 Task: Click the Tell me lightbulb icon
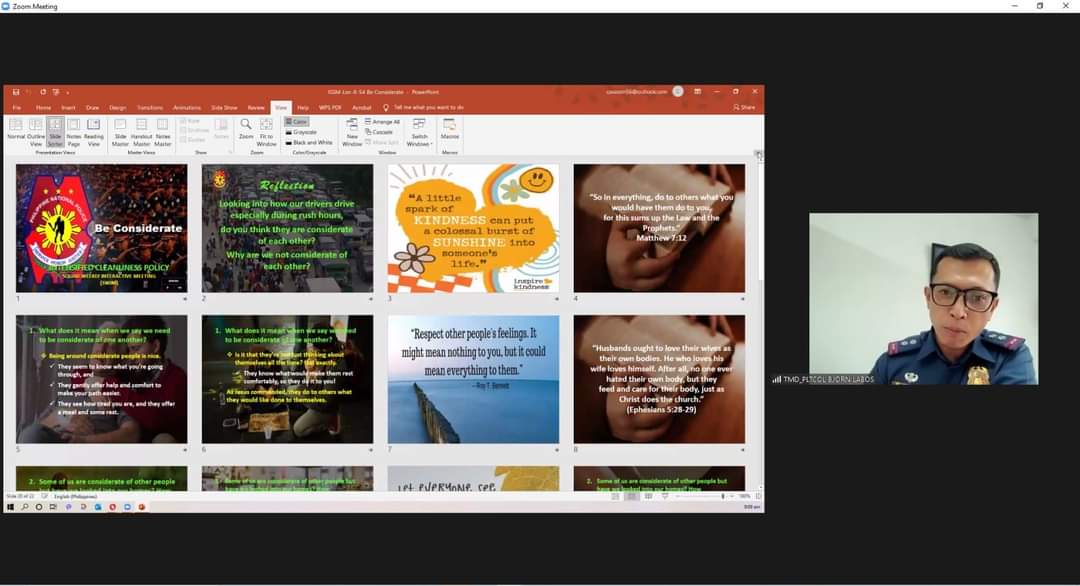386,107
